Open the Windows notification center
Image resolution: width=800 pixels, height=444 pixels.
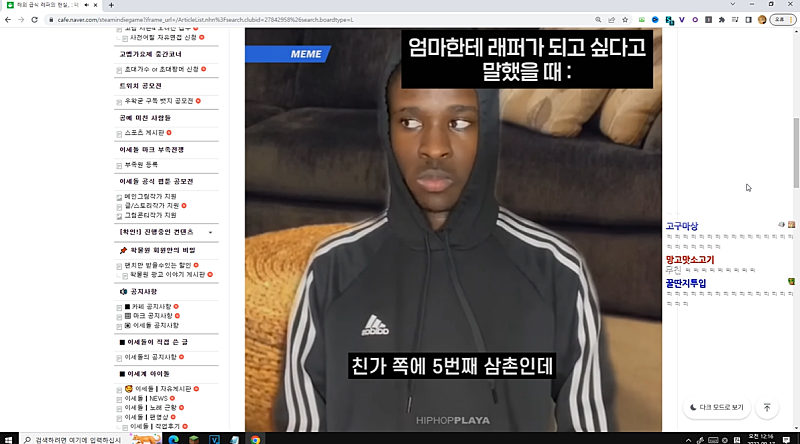[x=786, y=439]
